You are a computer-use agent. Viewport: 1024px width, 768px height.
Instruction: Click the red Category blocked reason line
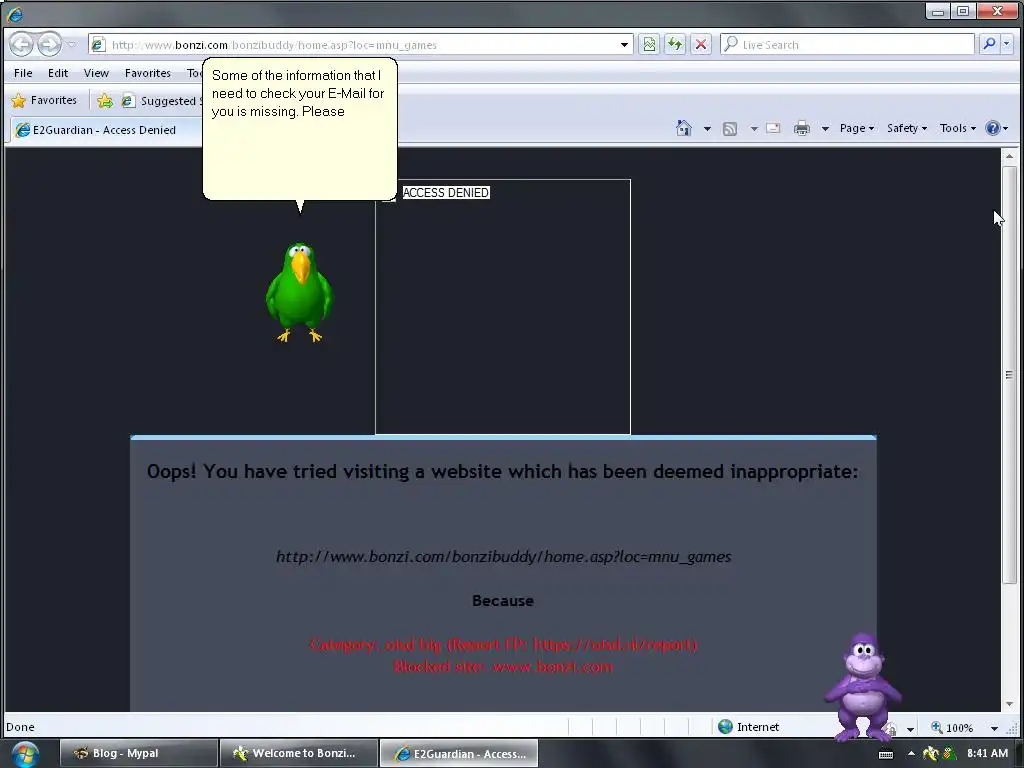click(x=504, y=645)
